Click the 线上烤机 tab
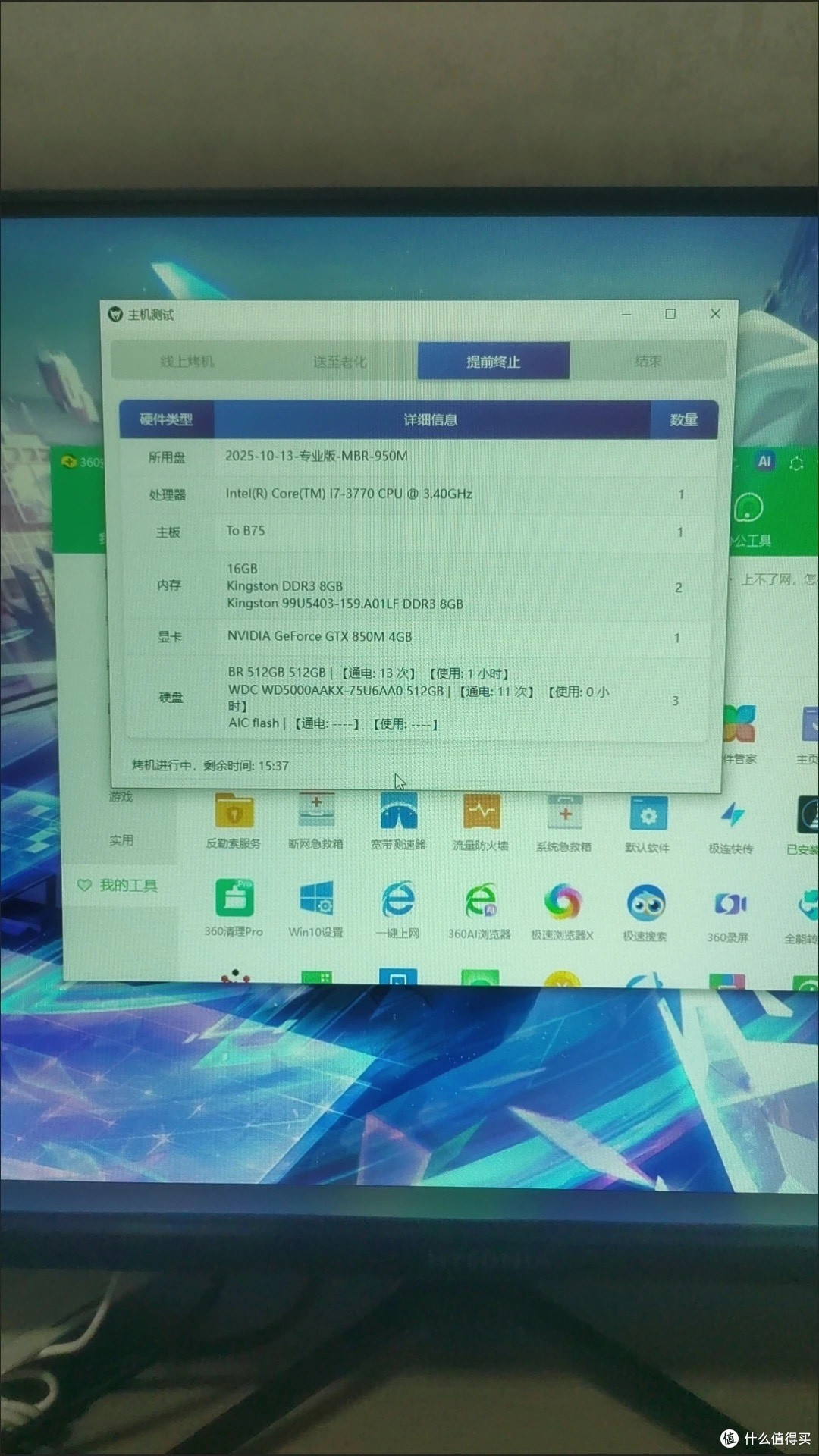 point(187,361)
